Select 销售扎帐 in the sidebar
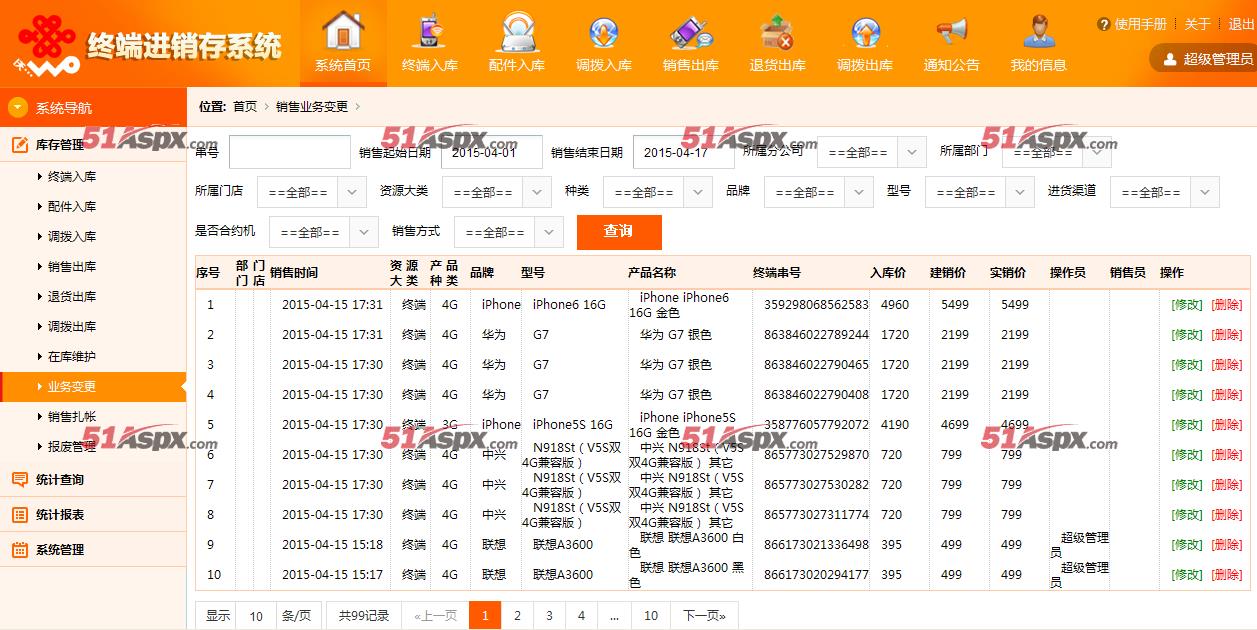Image resolution: width=1257 pixels, height=630 pixels. pos(72,417)
